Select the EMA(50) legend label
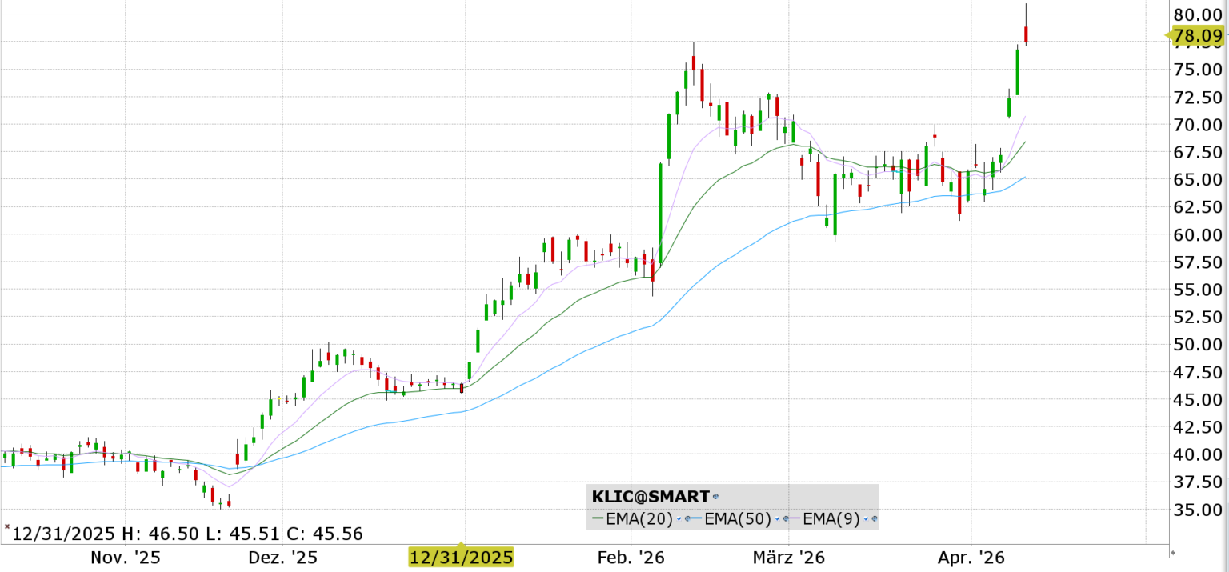The width and height of the screenshot is (1229, 572). tap(738, 519)
